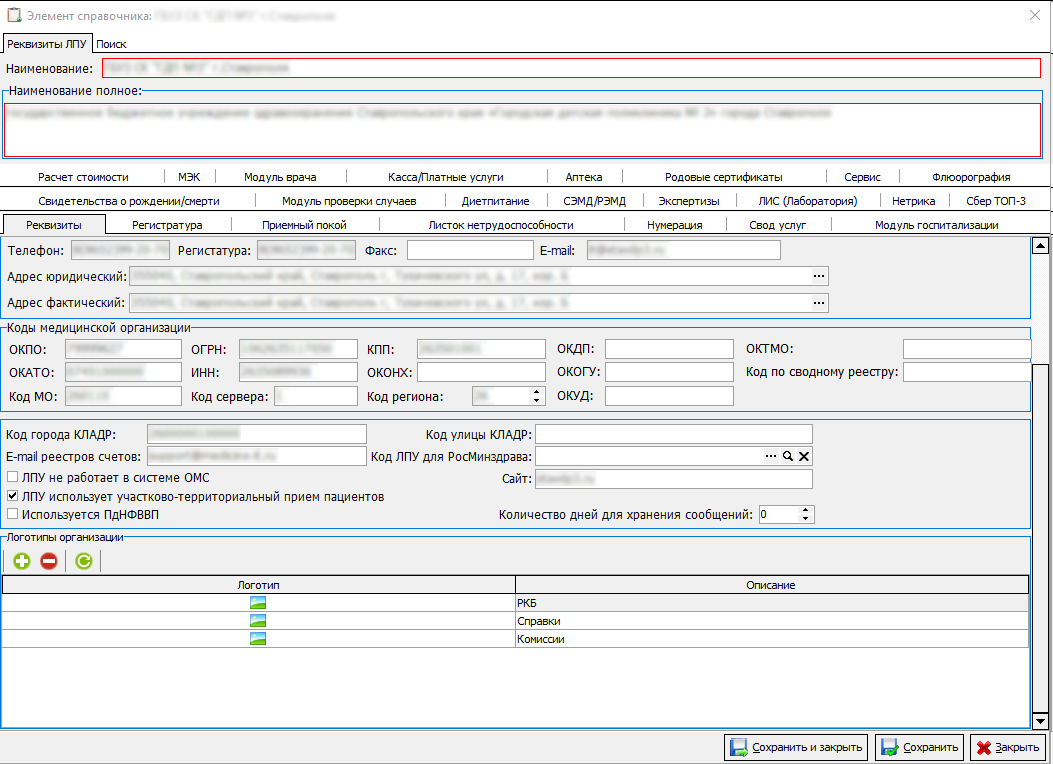This screenshot has height=764, width=1053.
Task: Close the Элемент справочника window
Action: pyautogui.click(x=1035, y=15)
